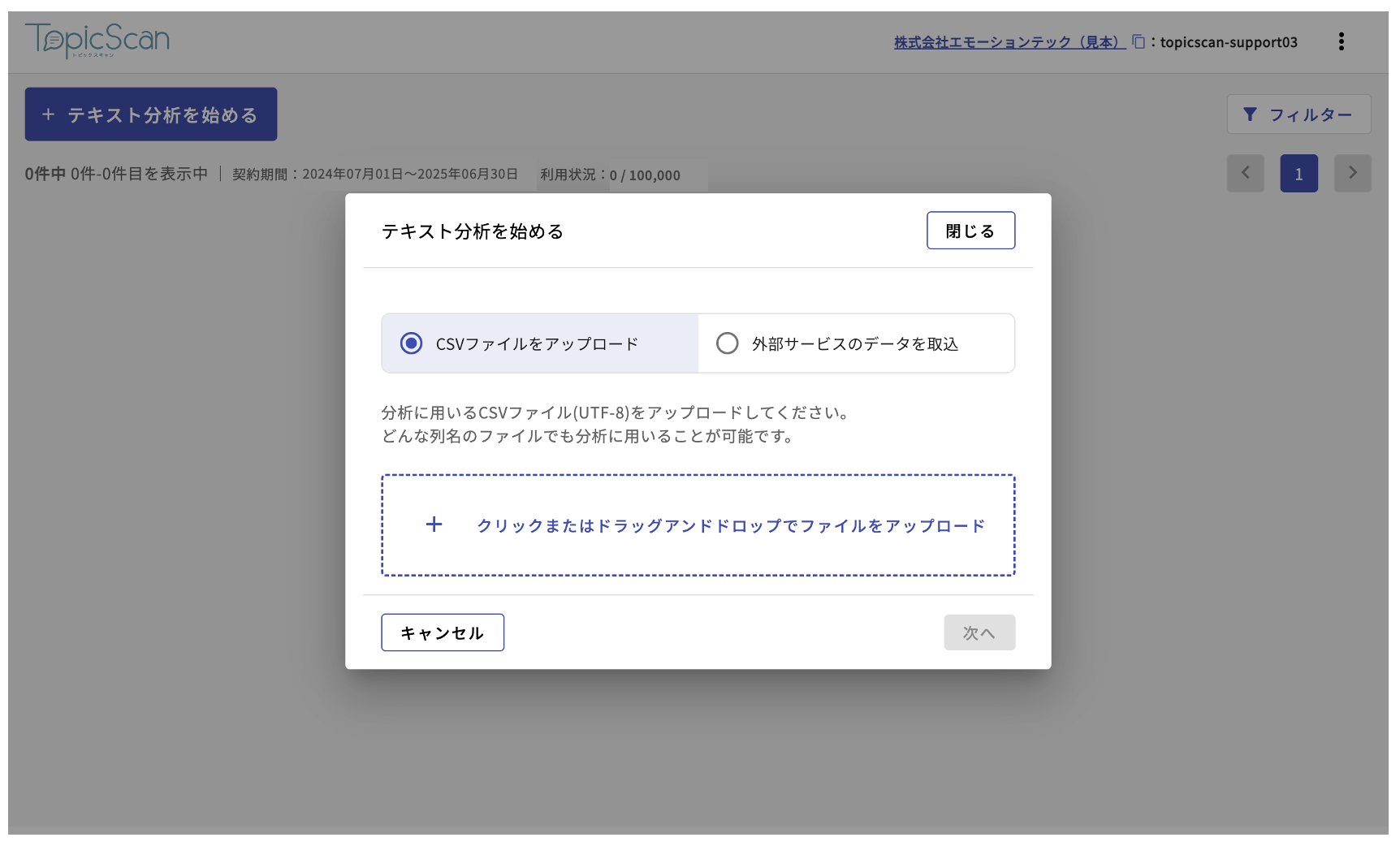
Task: Click the plus icon on テキスト分析を始める button
Action: tap(49, 114)
